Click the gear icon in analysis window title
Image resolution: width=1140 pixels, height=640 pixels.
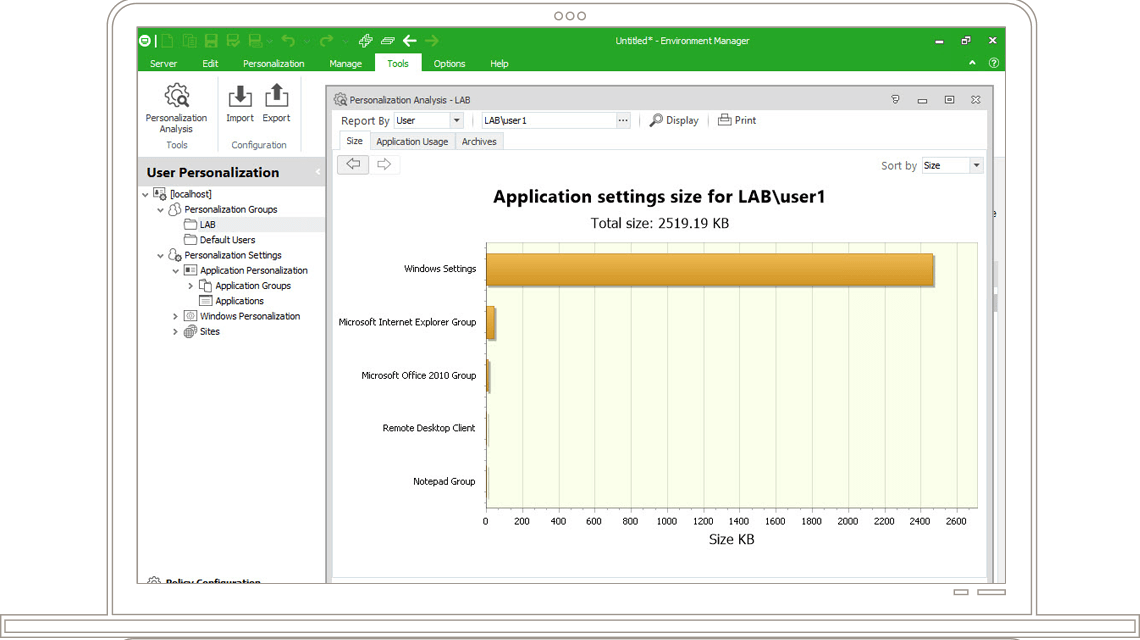[340, 100]
